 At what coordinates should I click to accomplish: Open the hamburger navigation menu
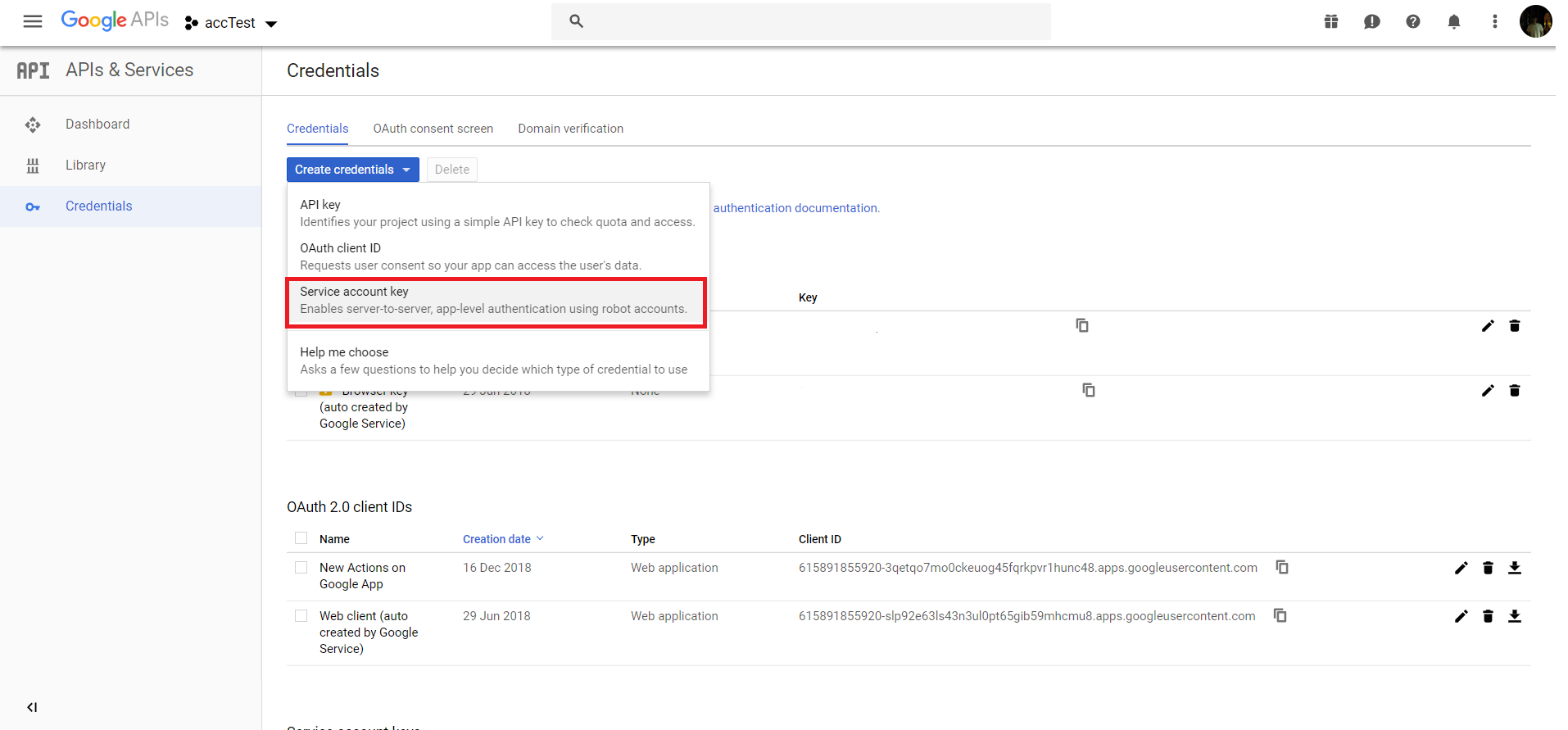[33, 22]
